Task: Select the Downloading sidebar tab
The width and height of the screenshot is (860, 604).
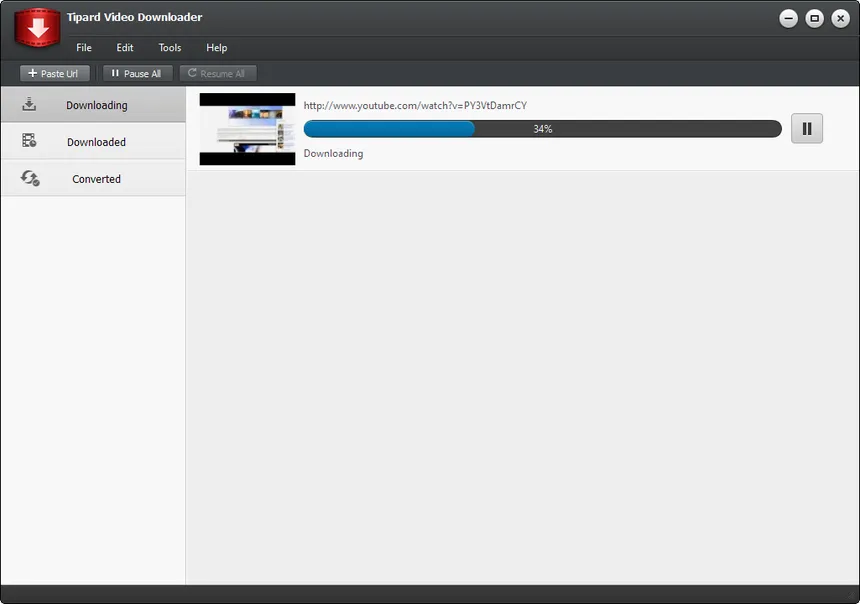Action: click(x=93, y=104)
